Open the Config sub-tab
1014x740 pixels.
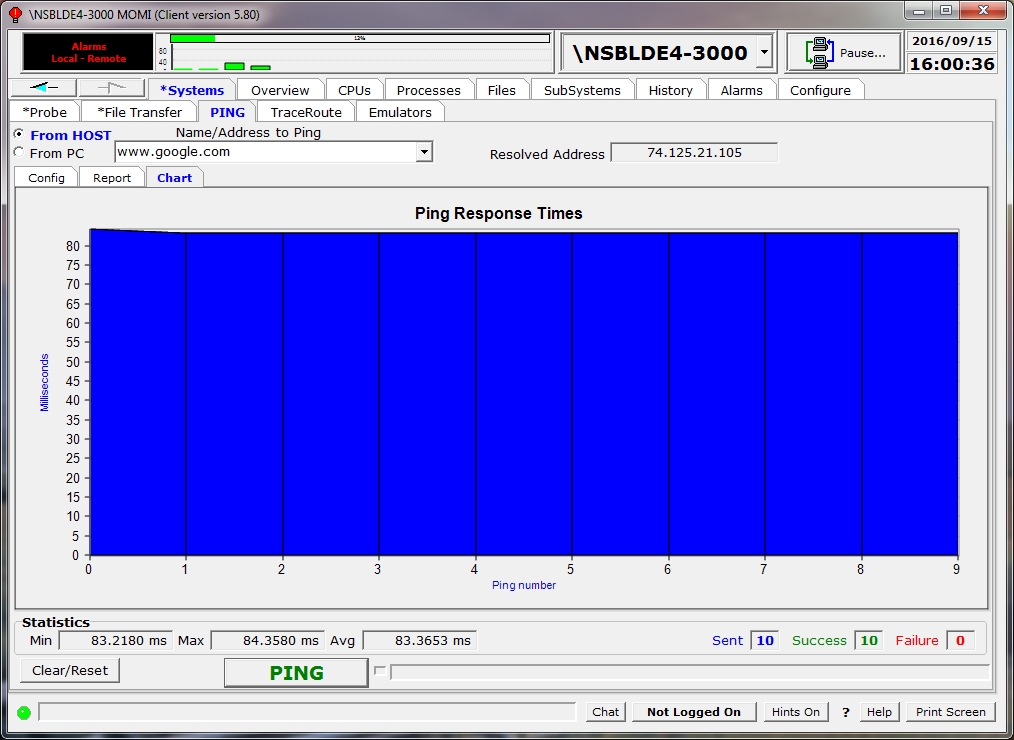pos(46,177)
